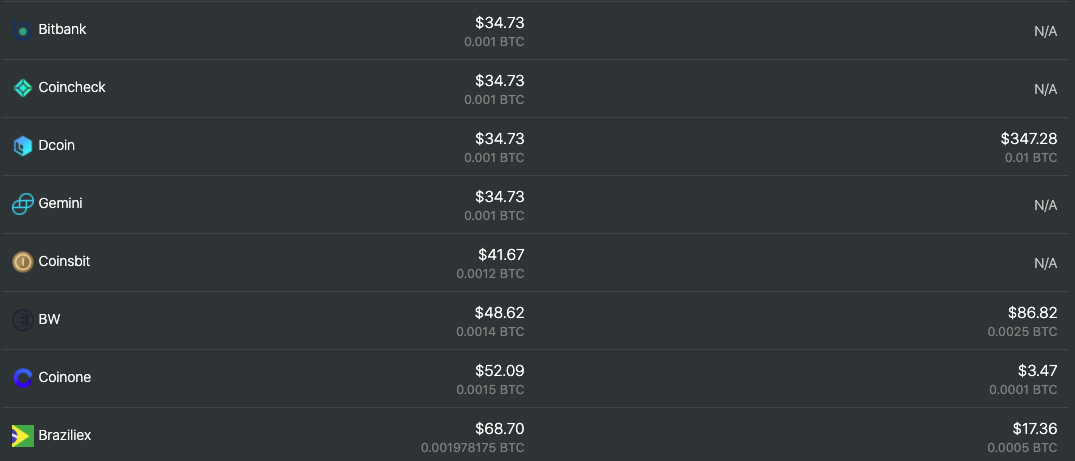Click the Braziliex flag icon
The image size is (1075, 461).
[22, 436]
